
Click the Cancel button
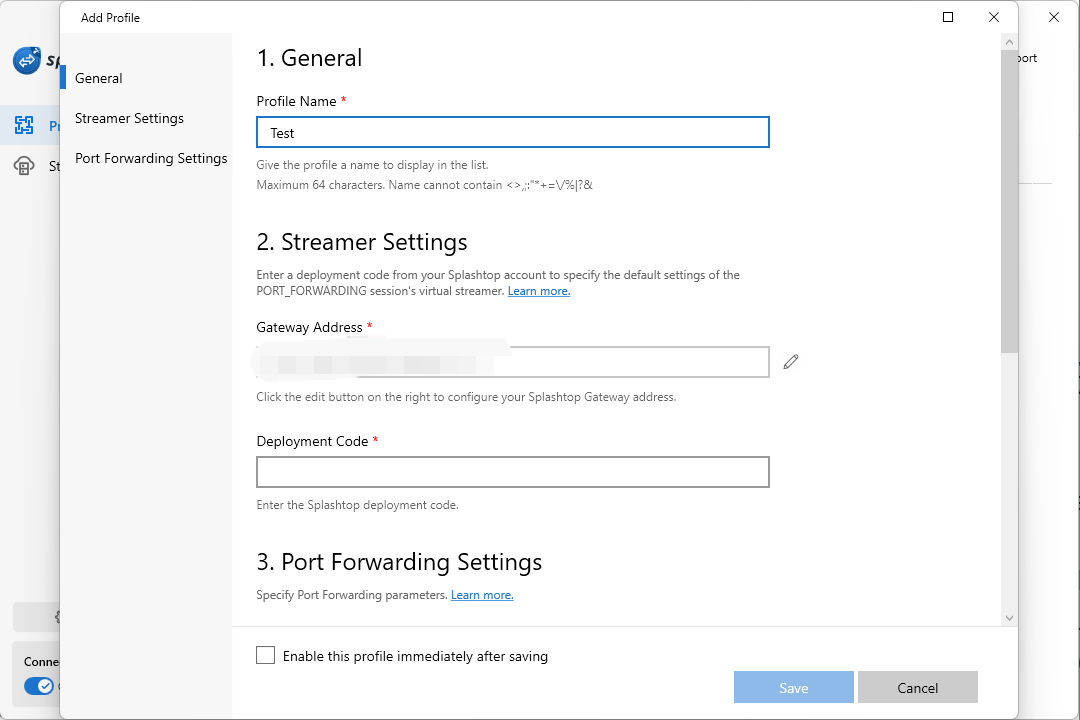coord(917,687)
